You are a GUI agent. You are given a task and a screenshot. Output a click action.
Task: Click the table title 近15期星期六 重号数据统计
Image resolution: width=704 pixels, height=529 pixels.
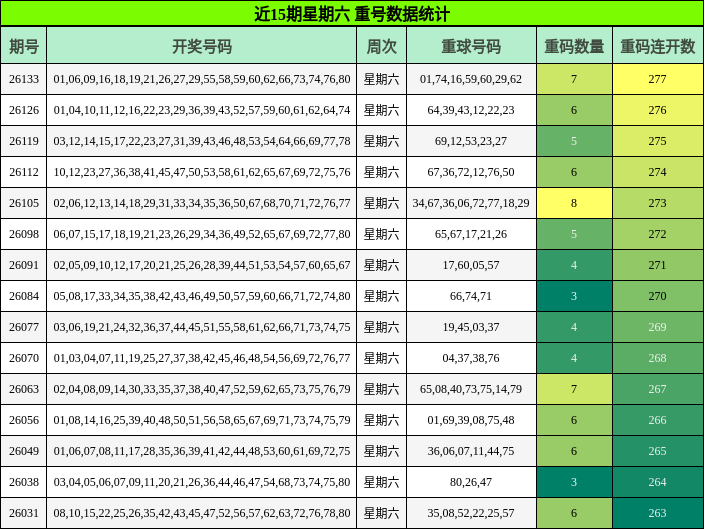pos(352,13)
